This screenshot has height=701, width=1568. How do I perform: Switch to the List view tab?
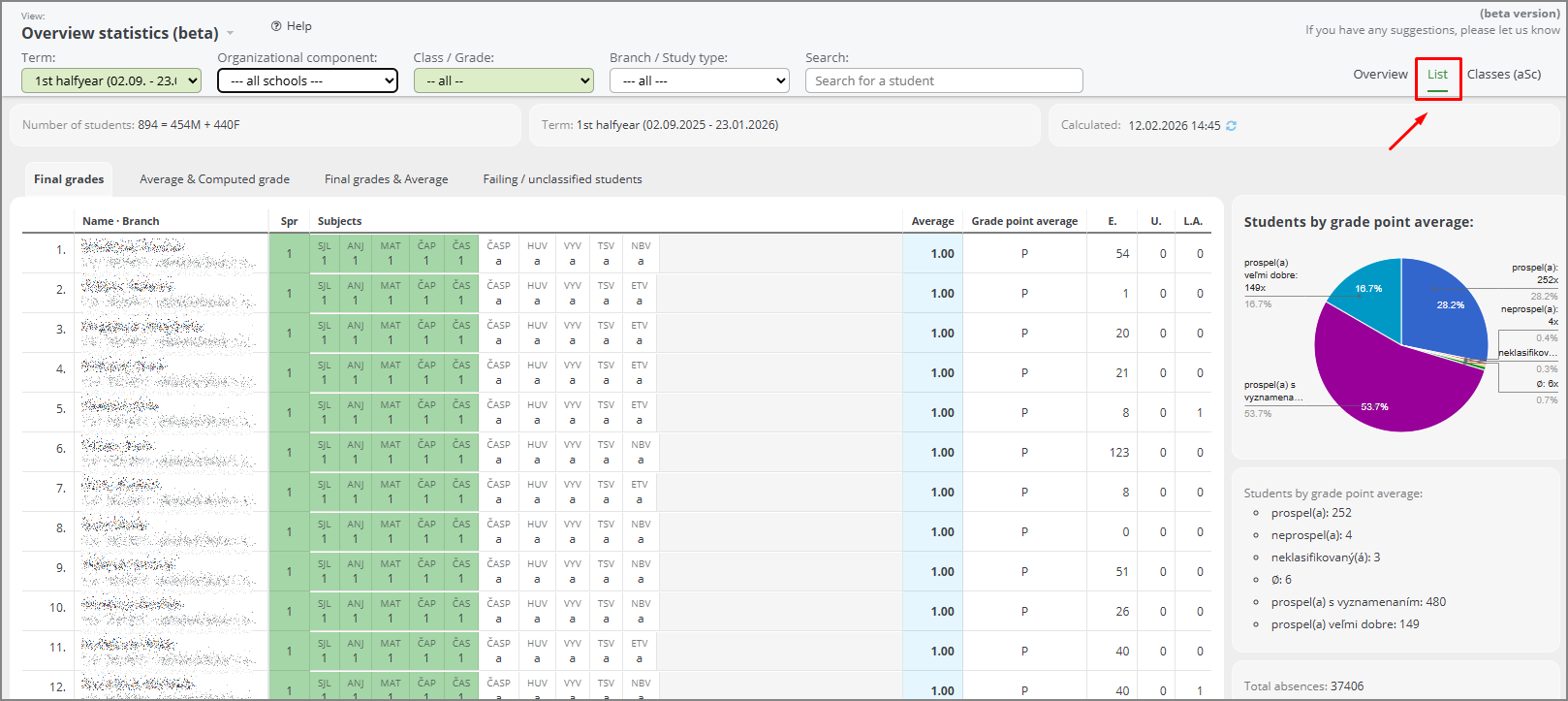[1437, 75]
